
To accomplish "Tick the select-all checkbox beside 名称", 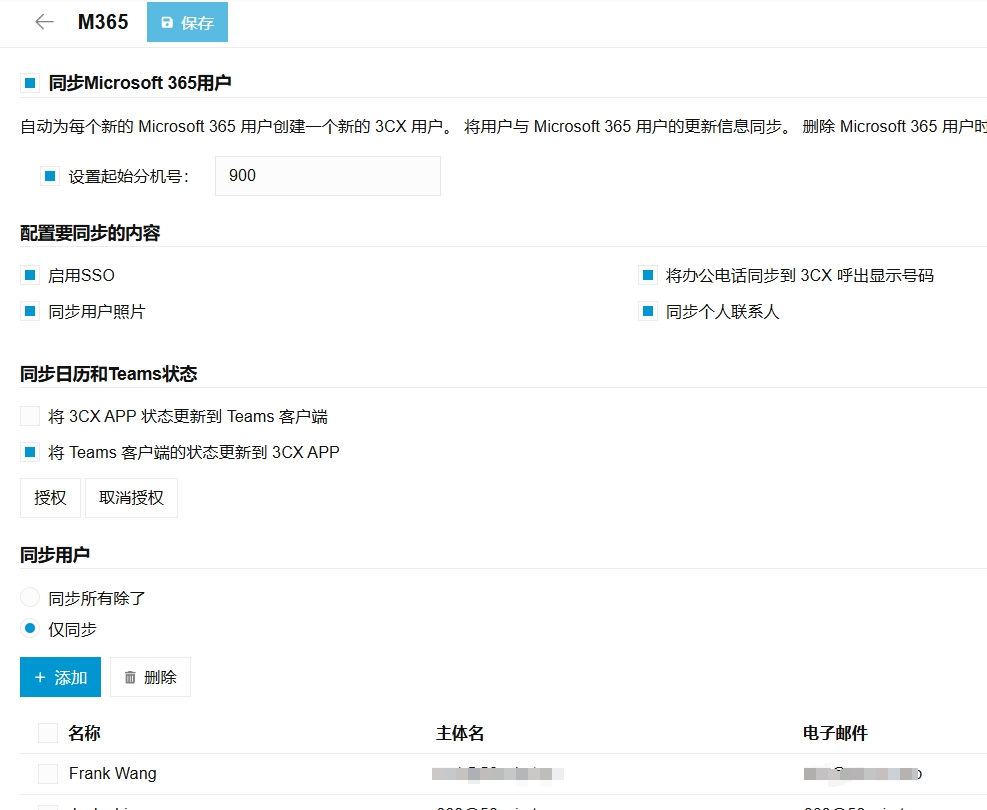I will [x=48, y=733].
